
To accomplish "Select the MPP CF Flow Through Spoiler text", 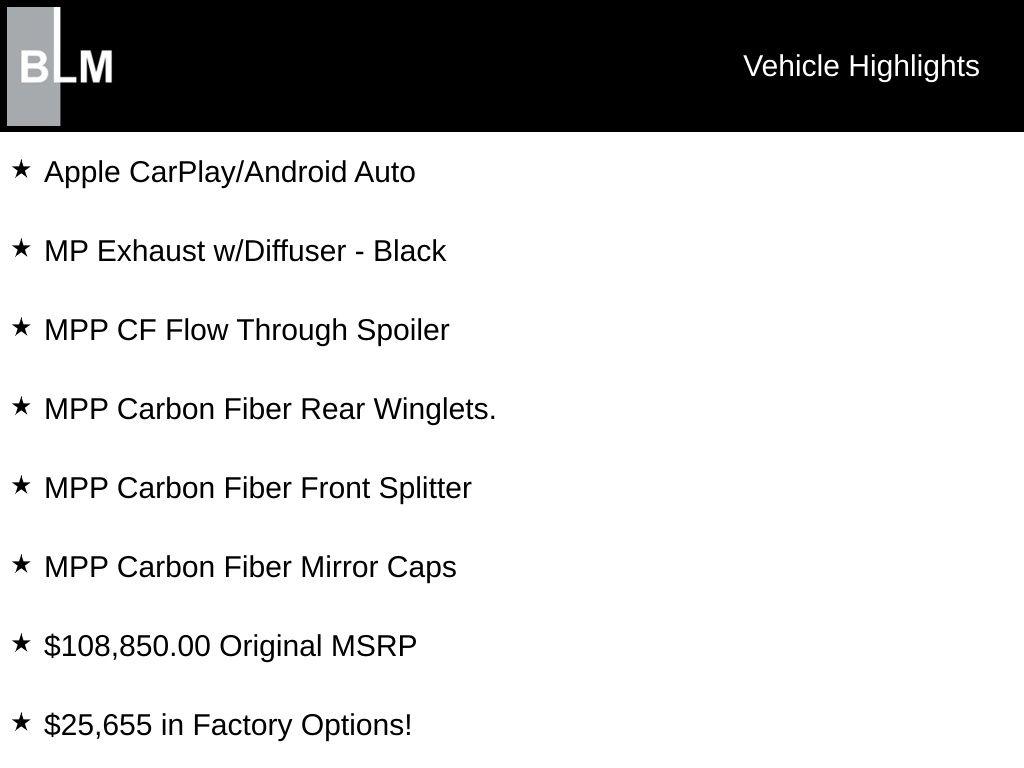I will click(x=247, y=330).
